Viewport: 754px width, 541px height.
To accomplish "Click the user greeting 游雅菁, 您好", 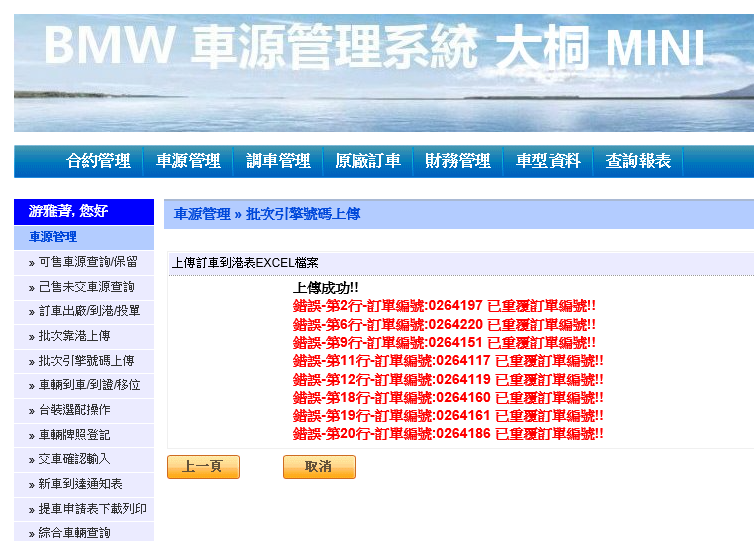I will 68,211.
